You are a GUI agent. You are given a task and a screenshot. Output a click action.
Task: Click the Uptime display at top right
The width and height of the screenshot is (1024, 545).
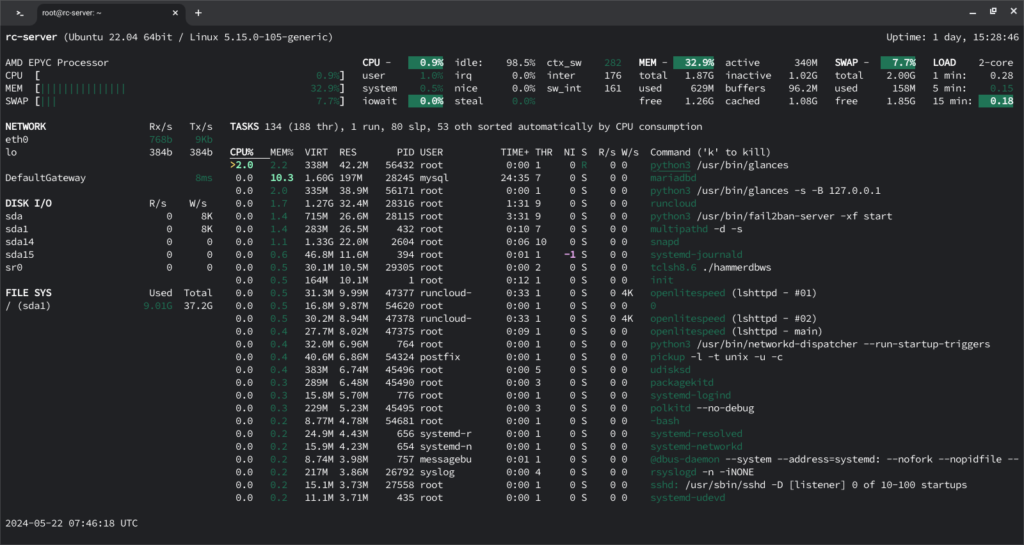pos(952,37)
